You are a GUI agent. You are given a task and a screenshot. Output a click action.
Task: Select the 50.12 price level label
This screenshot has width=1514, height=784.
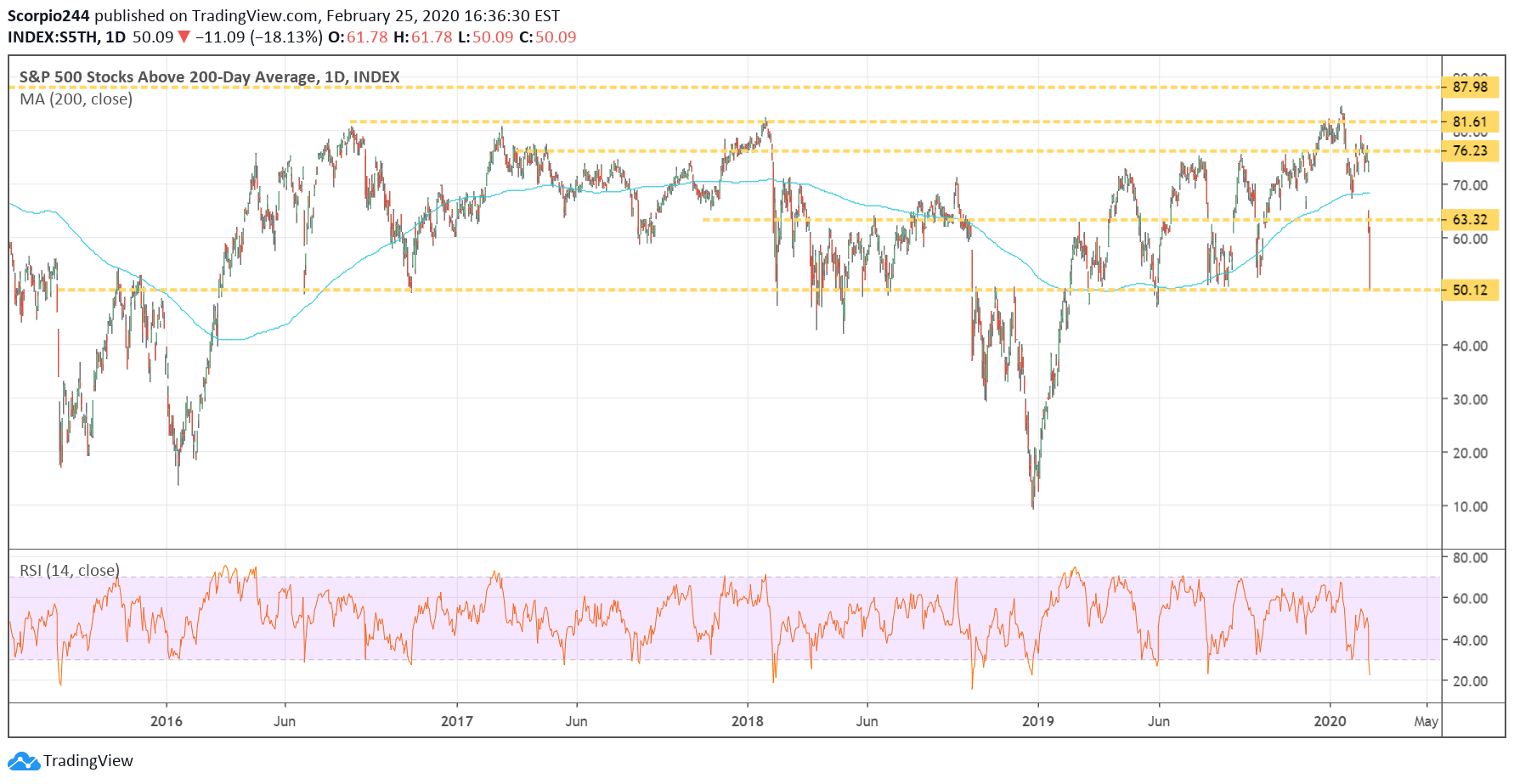click(1470, 290)
